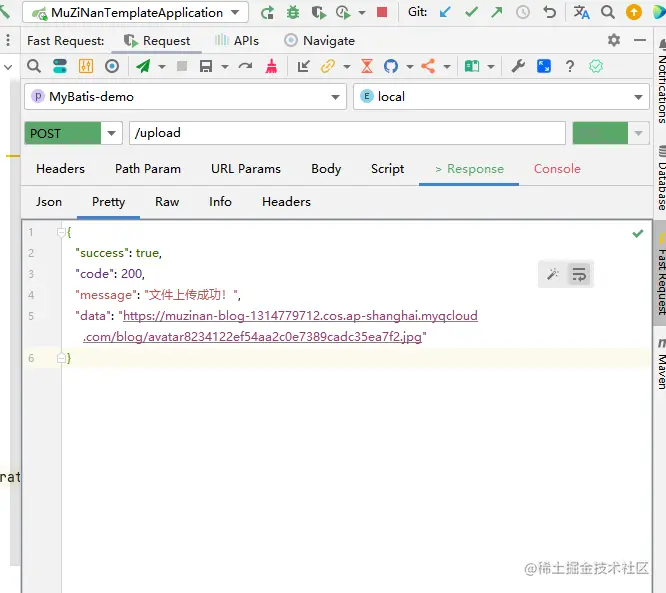666x593 pixels.
Task: Click the circular target icon
Action: [112, 66]
